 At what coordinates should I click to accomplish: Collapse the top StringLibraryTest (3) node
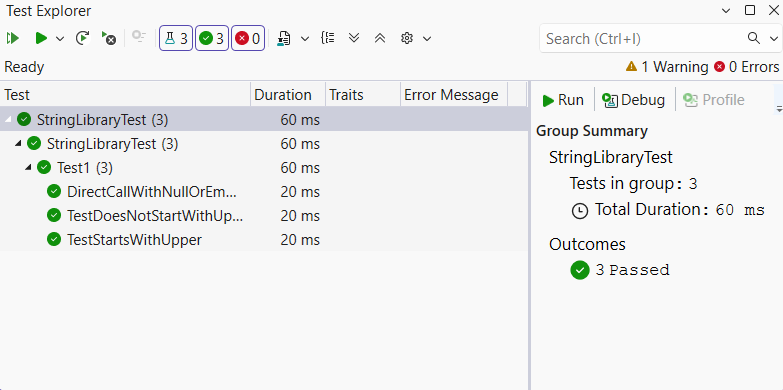pyautogui.click(x=8, y=120)
